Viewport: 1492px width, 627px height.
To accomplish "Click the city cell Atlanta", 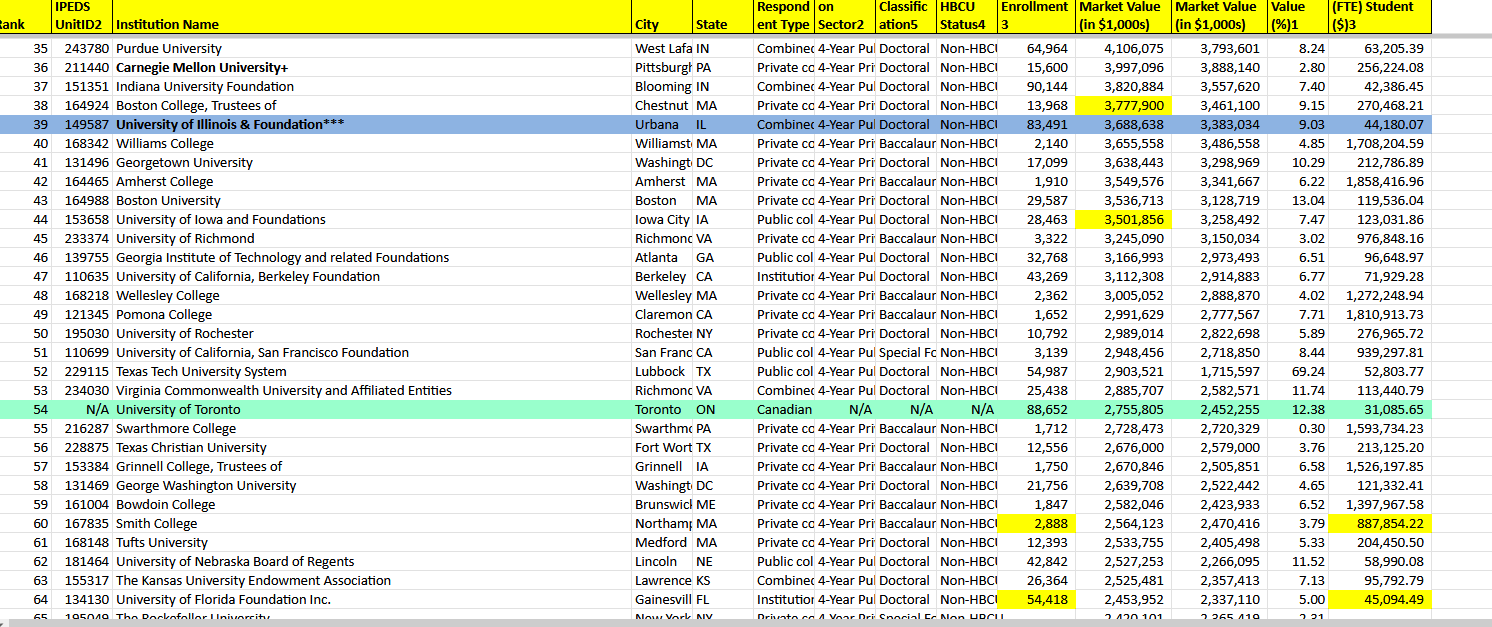I will (662, 257).
